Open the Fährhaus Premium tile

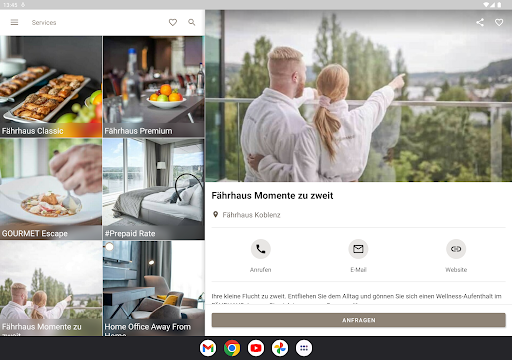tap(154, 87)
